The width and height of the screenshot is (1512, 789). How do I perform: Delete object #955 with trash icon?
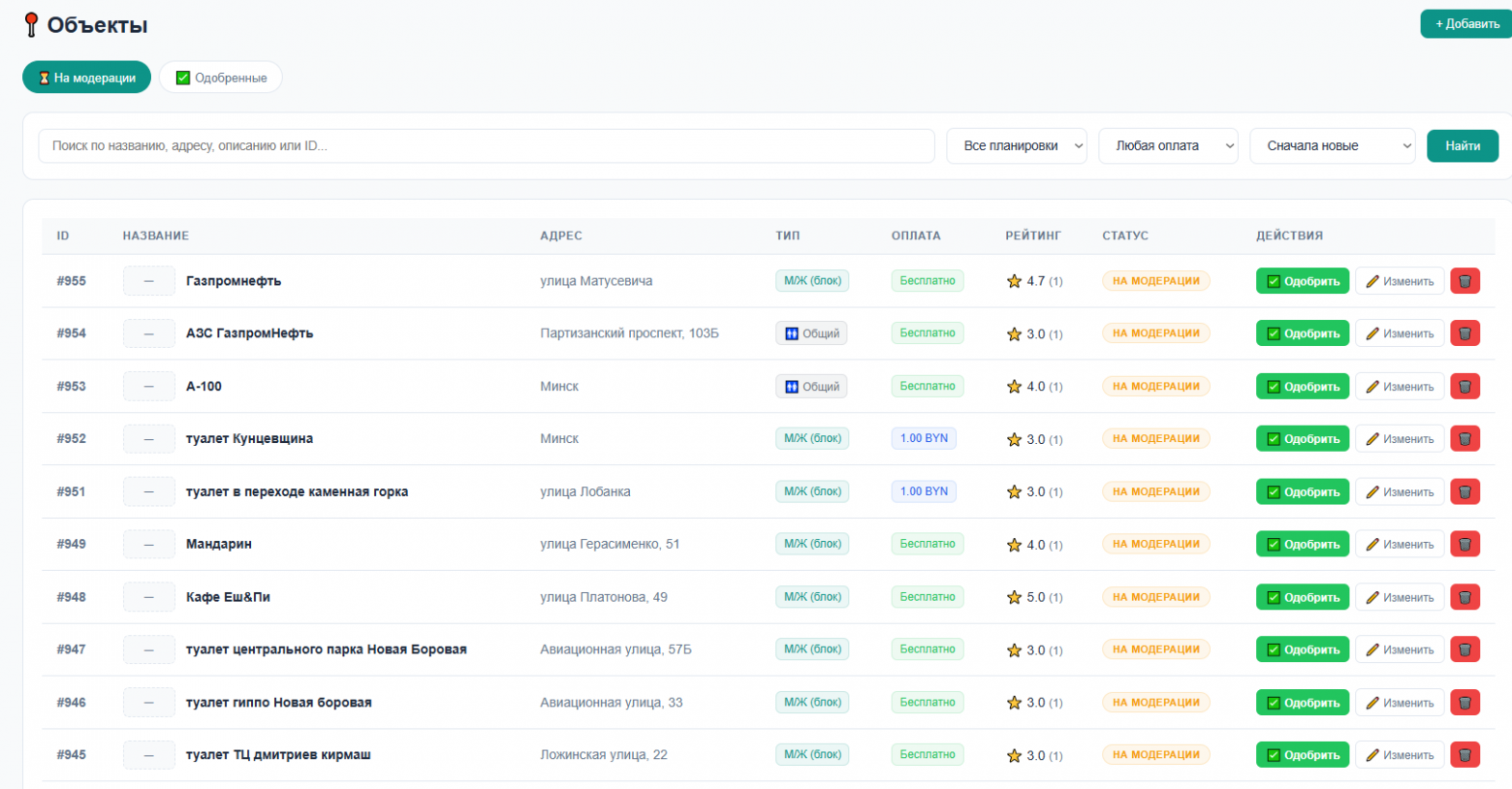pos(1465,281)
